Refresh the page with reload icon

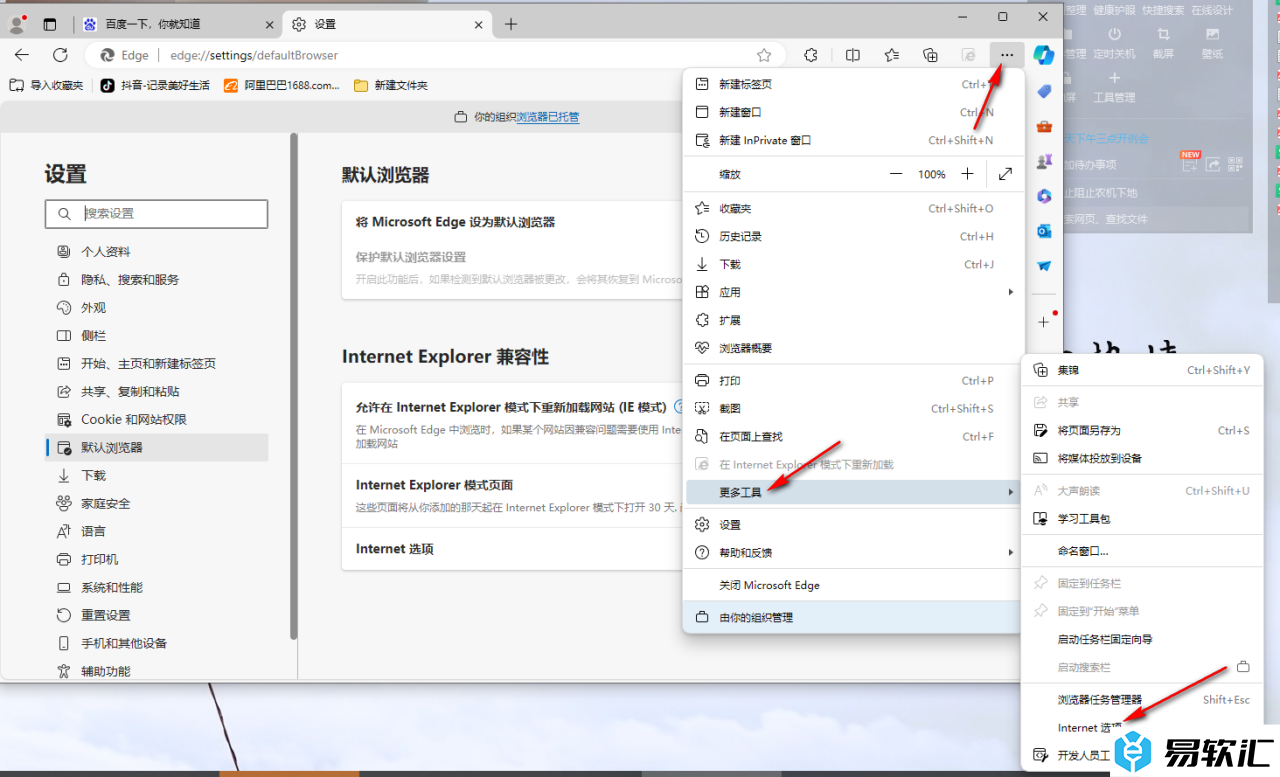coord(60,55)
